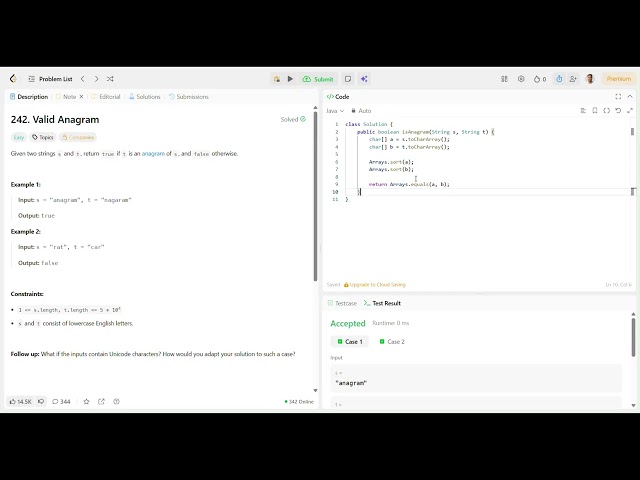Click the "anagram" input value field
The width and height of the screenshot is (640, 480).
pyautogui.click(x=476, y=379)
